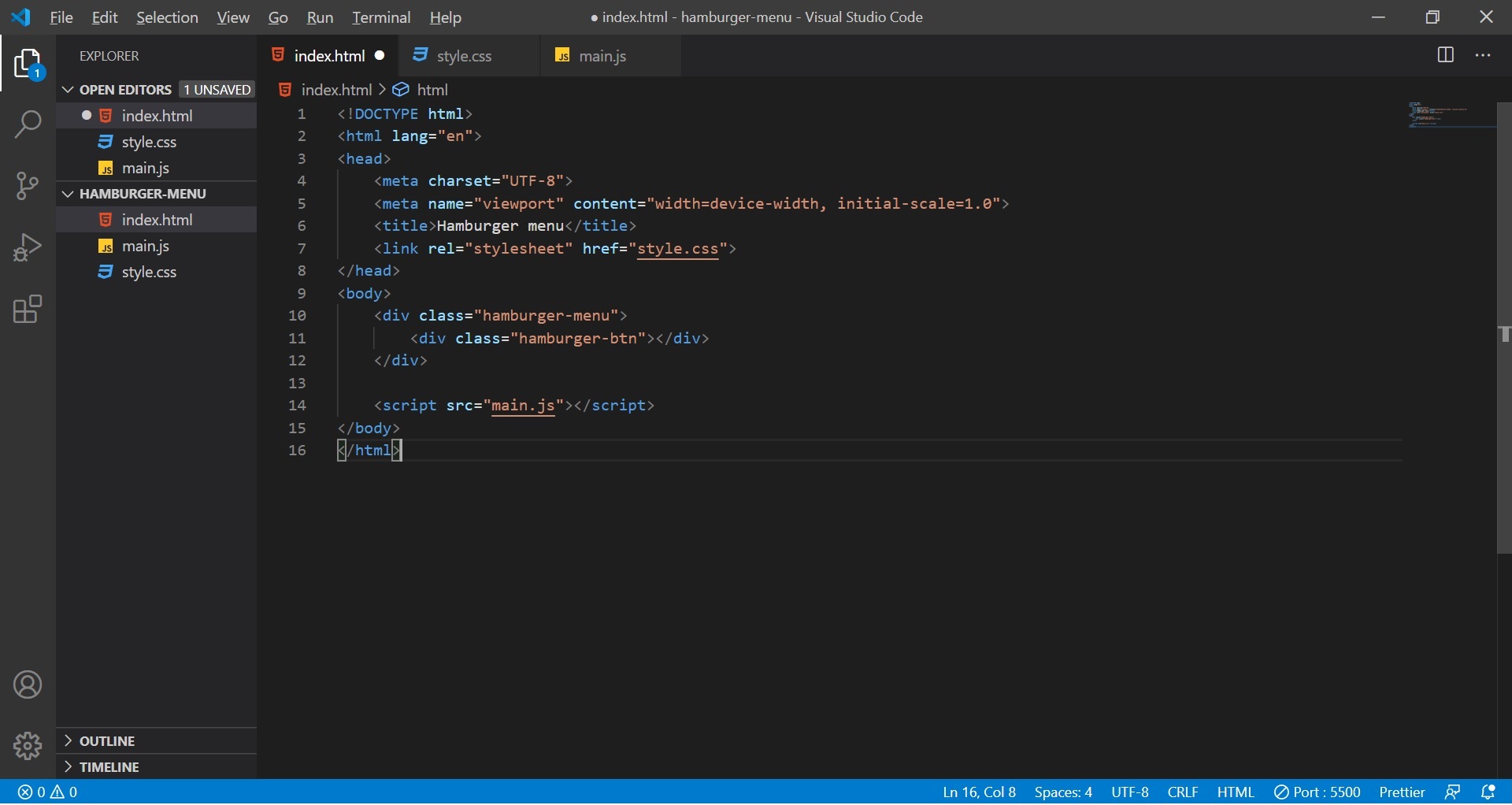This screenshot has height=805, width=1512.
Task: Open the Source Control view icon
Action: (x=28, y=186)
